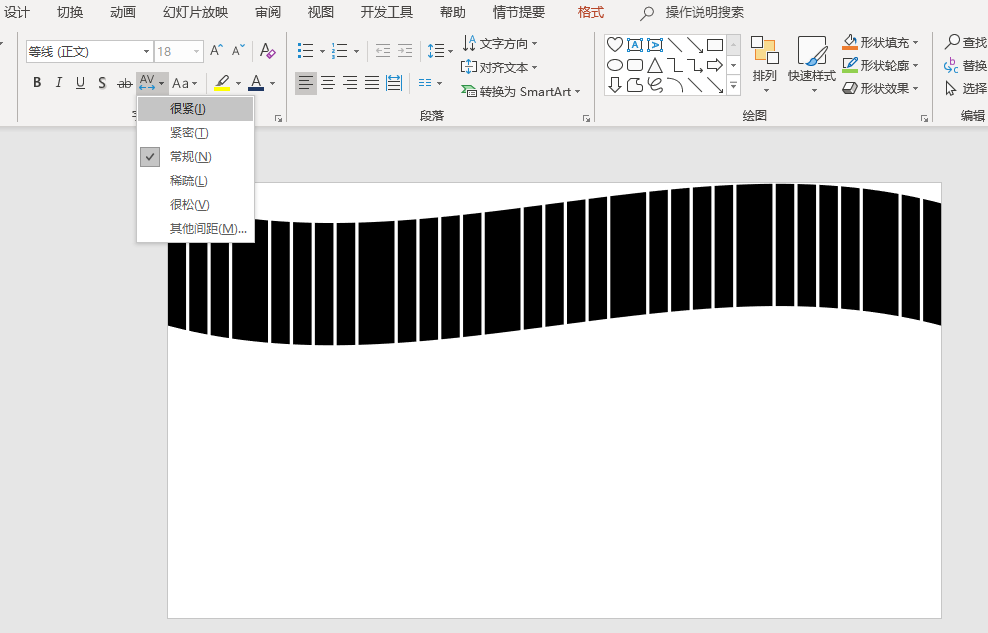Click the increase font size icon
Screen dimensions: 988x633
coord(216,51)
